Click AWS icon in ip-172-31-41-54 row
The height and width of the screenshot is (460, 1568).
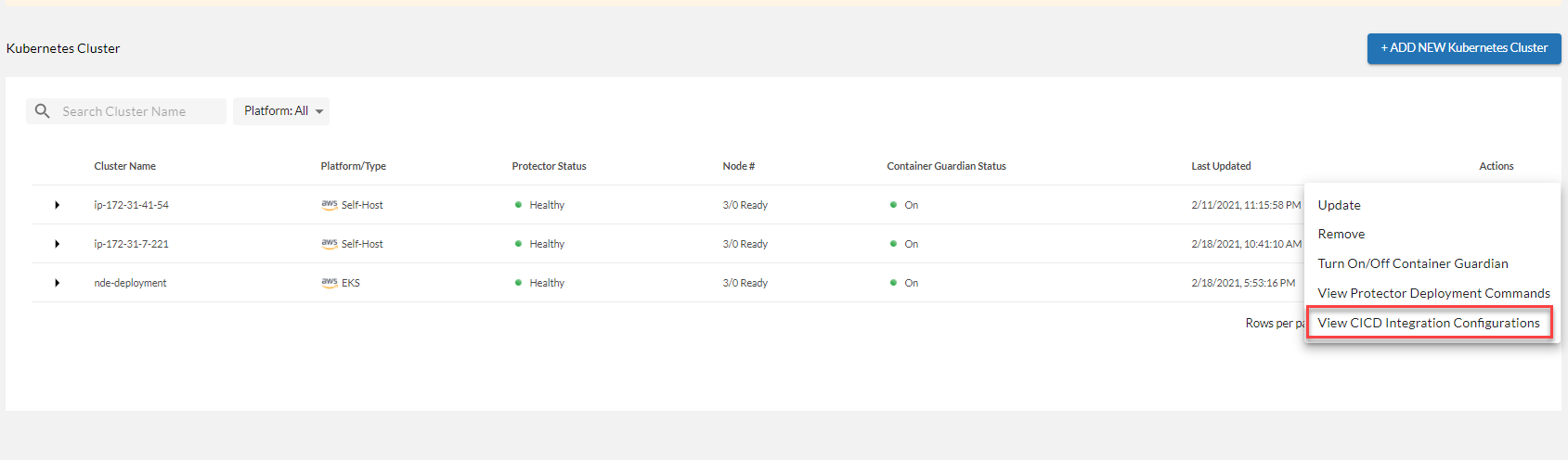click(330, 205)
